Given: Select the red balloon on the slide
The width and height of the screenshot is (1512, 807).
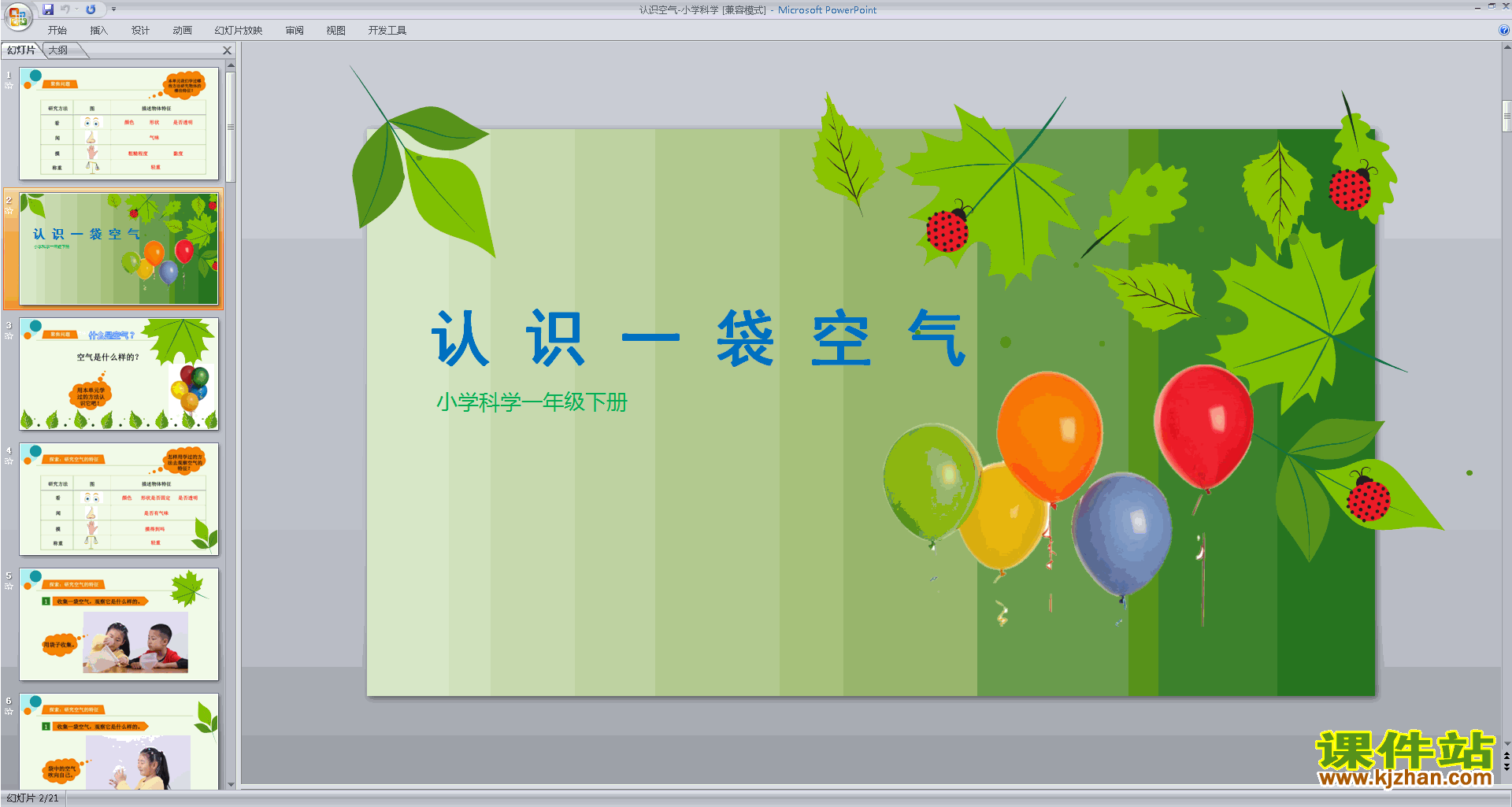Looking at the screenshot, I should [x=1203, y=427].
